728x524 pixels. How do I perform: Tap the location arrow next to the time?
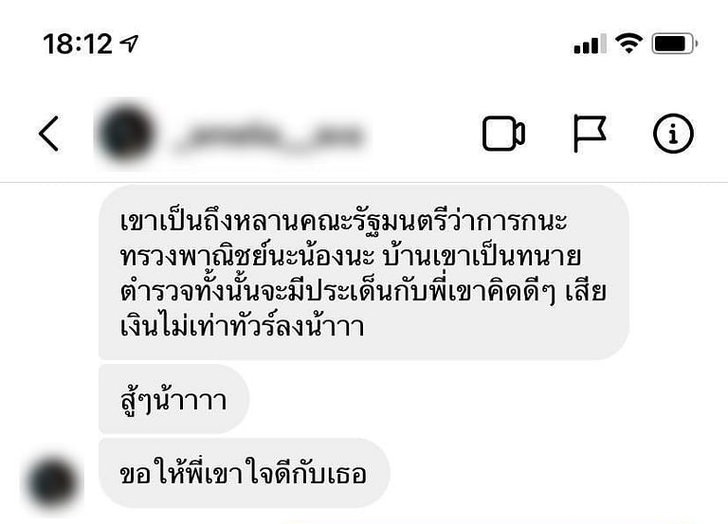click(x=129, y=44)
